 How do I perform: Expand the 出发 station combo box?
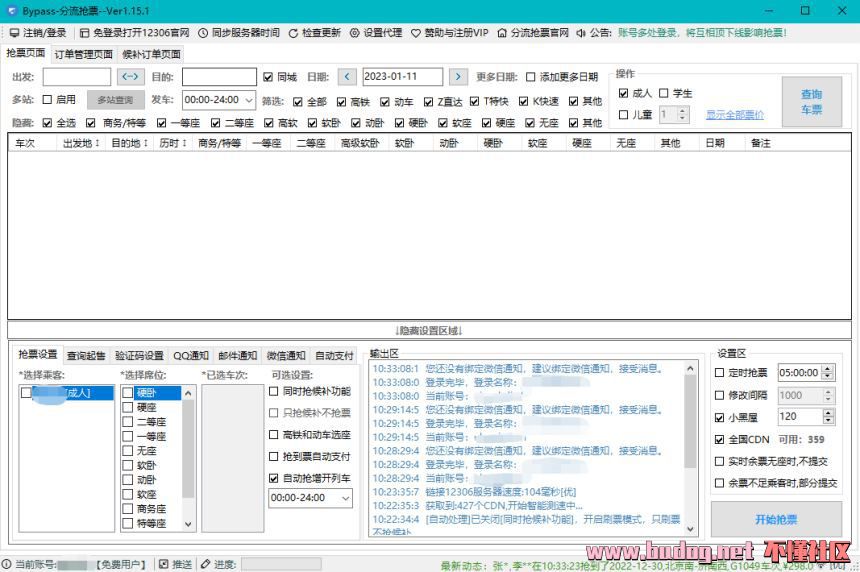click(x=77, y=77)
